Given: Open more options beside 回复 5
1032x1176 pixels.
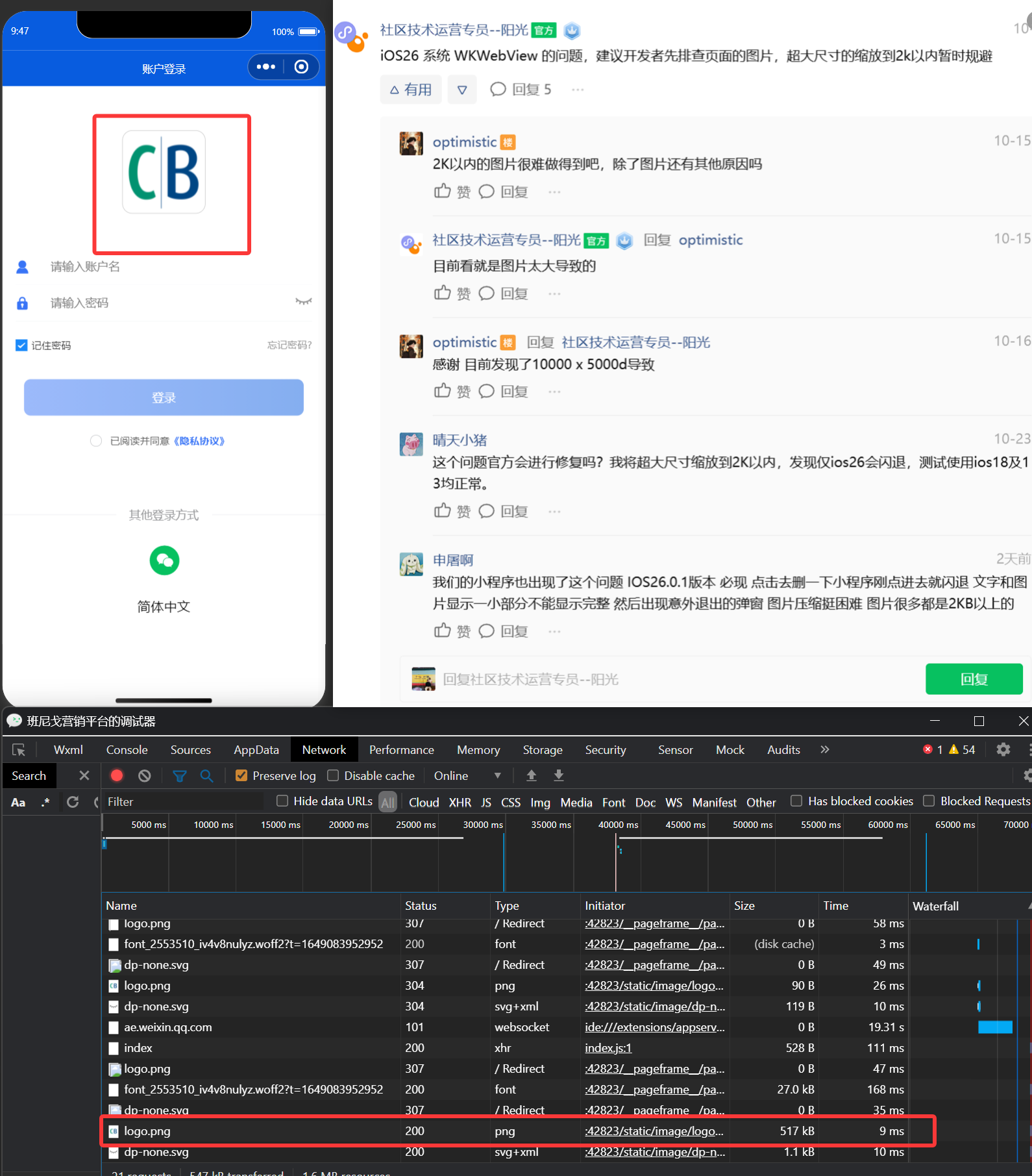Looking at the screenshot, I should [578, 90].
